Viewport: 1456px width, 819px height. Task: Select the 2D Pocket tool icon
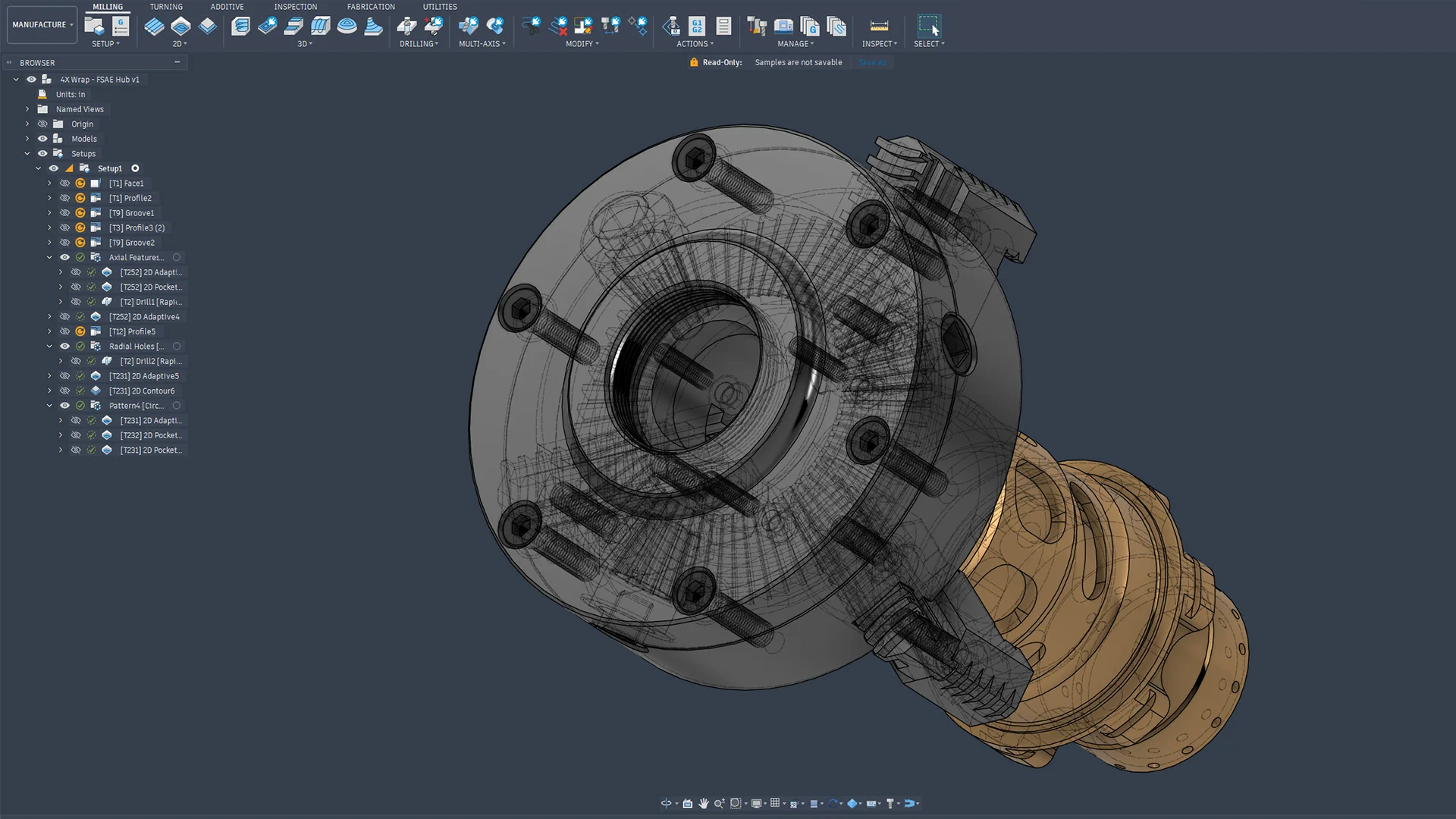pyautogui.click(x=180, y=26)
